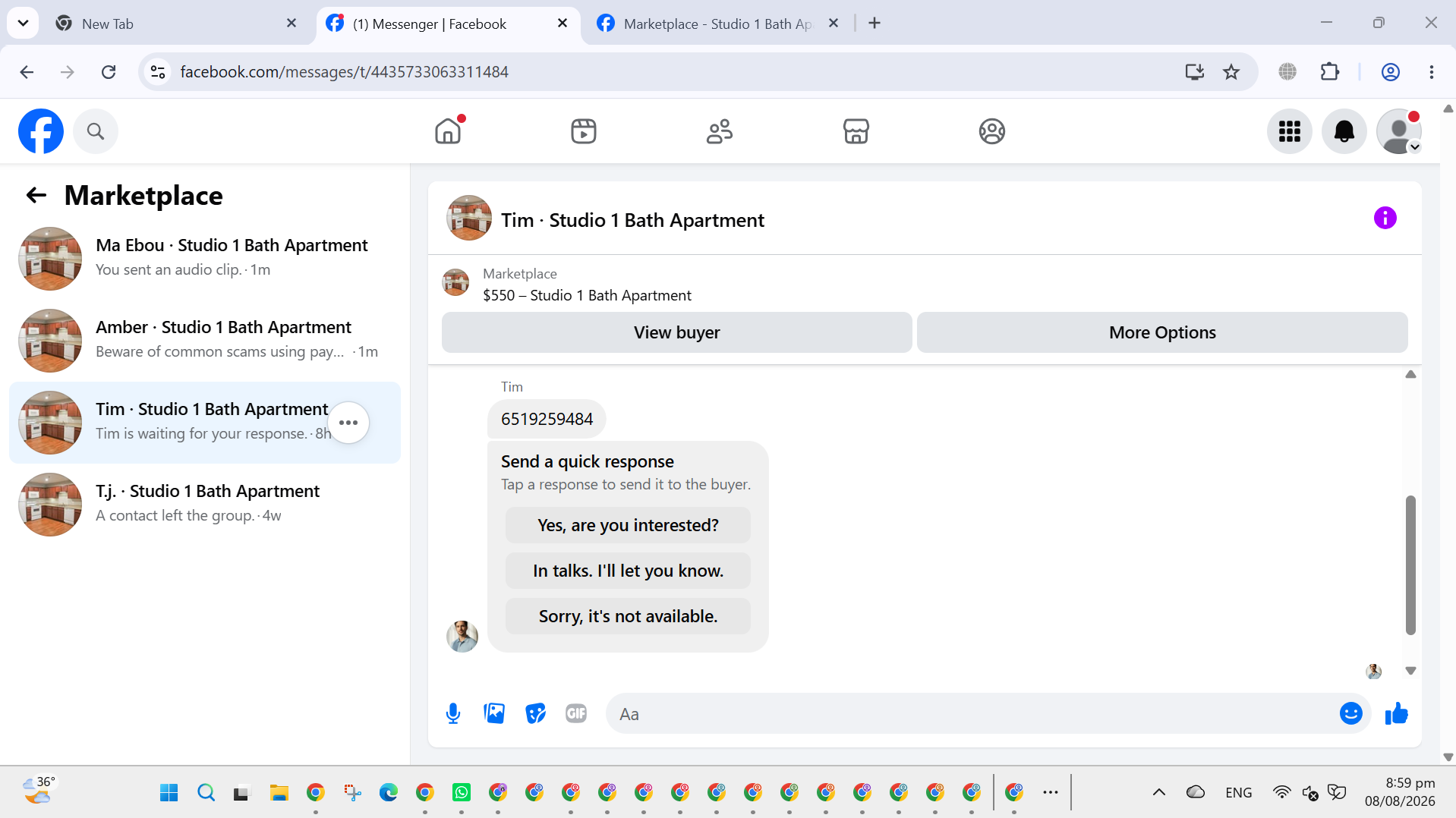Click the chat scrollbar down arrow
Screen dimensions: 1456x818
[x=1410, y=671]
